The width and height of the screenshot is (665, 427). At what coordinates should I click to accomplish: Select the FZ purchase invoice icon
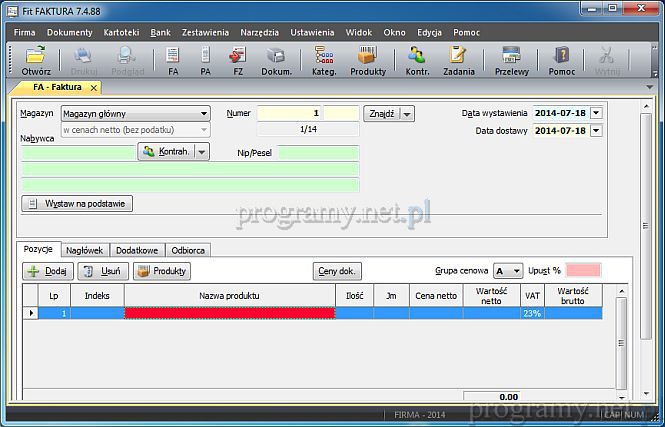tap(237, 60)
